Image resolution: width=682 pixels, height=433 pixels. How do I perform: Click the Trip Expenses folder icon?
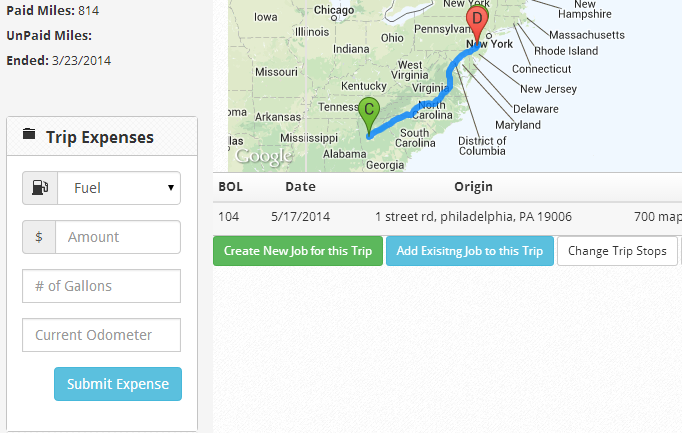pos(29,136)
